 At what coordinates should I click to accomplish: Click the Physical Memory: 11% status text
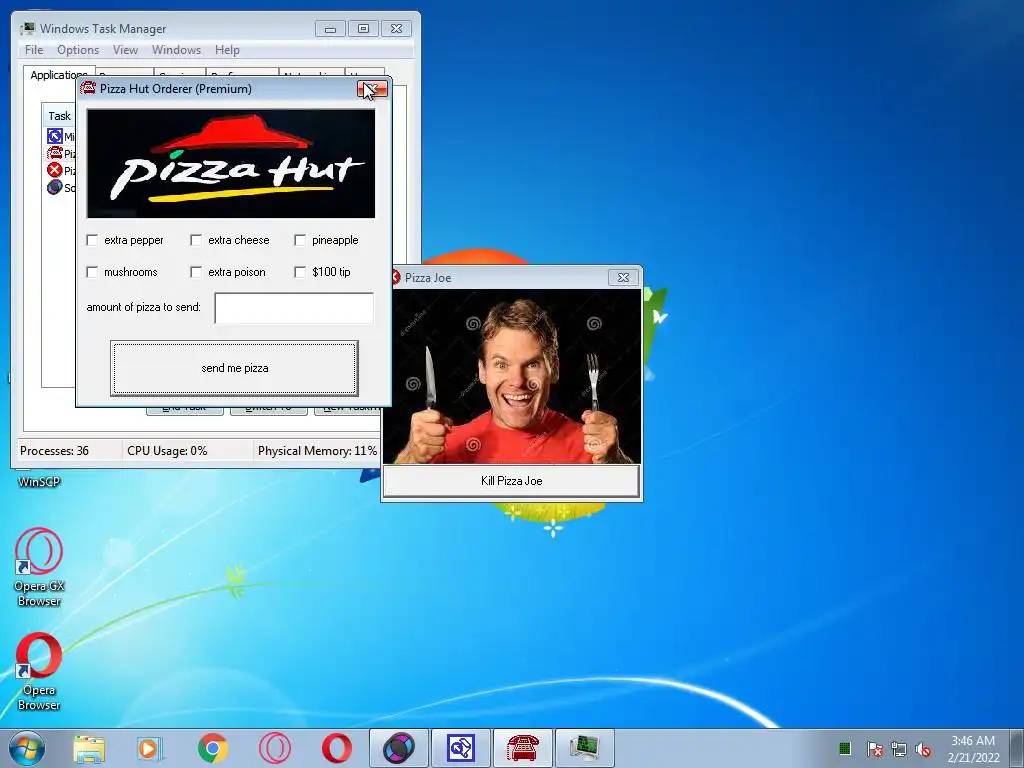tap(317, 451)
